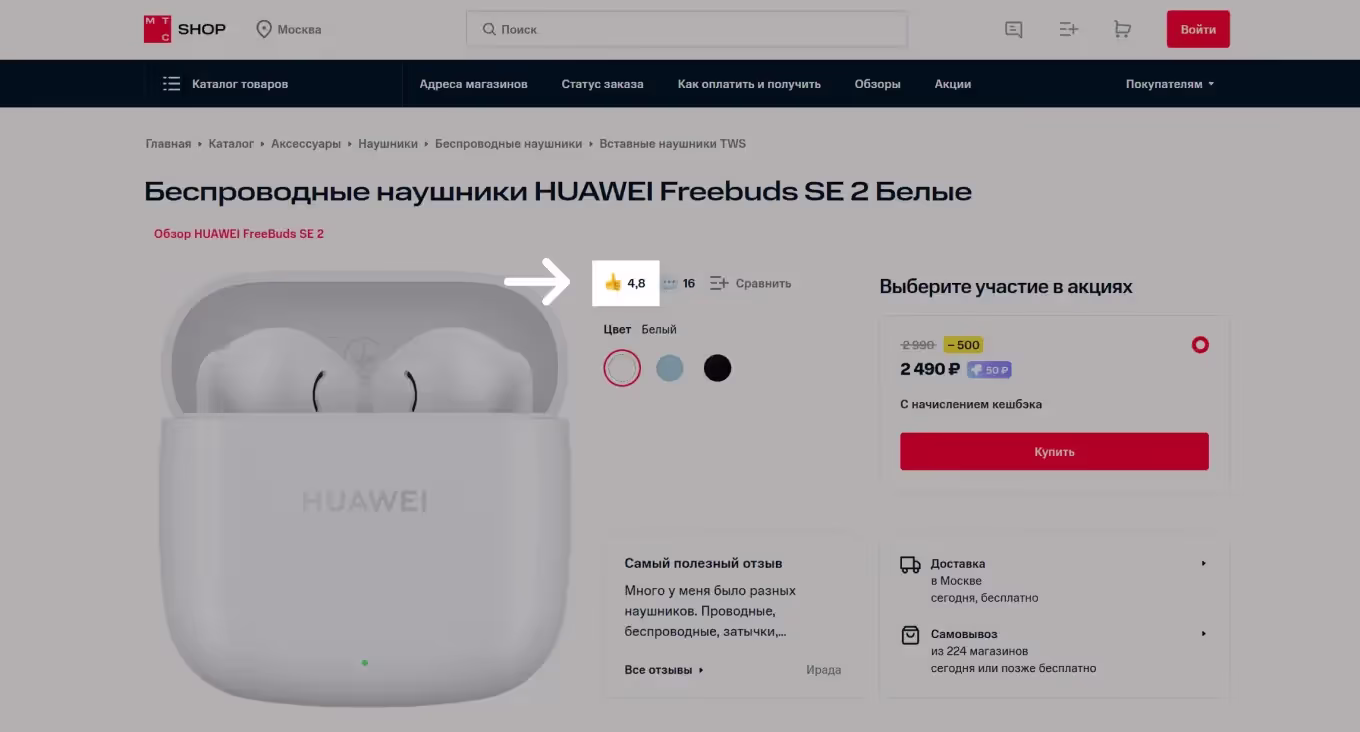Open the Акции menu item

tap(953, 84)
